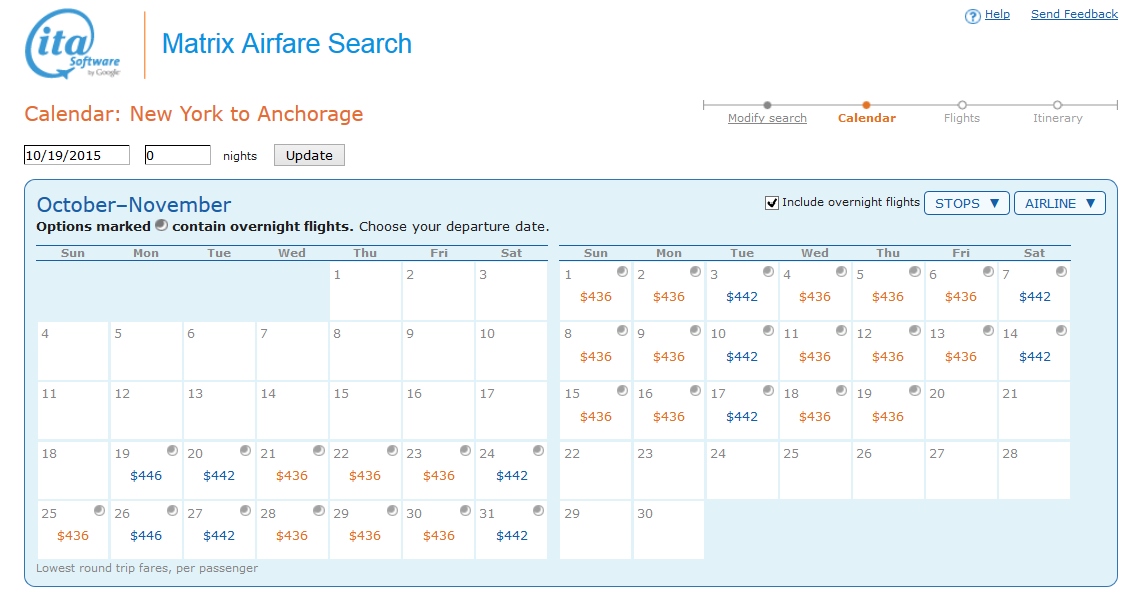Click the nights number input field
This screenshot has width=1143, height=608.
click(x=177, y=155)
